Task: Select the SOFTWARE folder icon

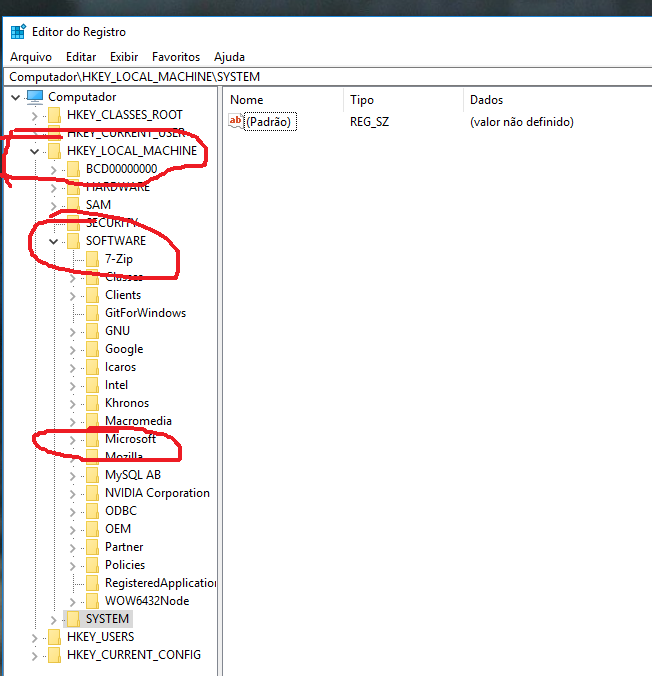Action: (73, 241)
